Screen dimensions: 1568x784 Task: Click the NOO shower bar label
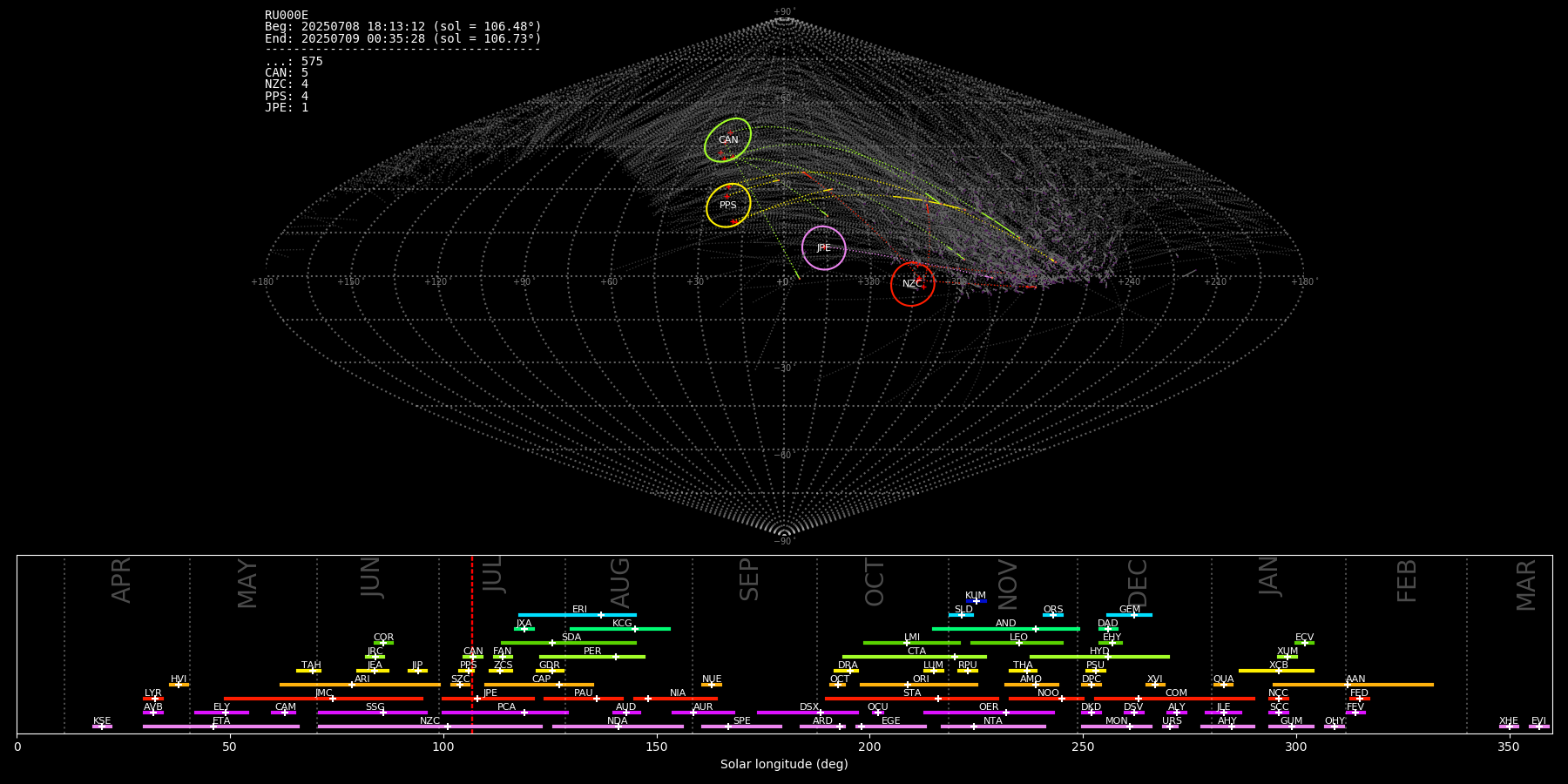[1048, 693]
